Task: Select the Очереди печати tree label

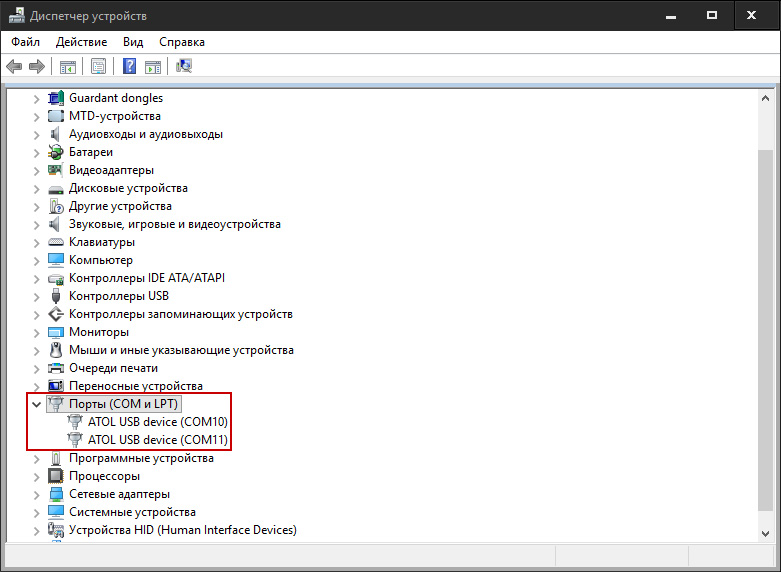Action: 113,368
